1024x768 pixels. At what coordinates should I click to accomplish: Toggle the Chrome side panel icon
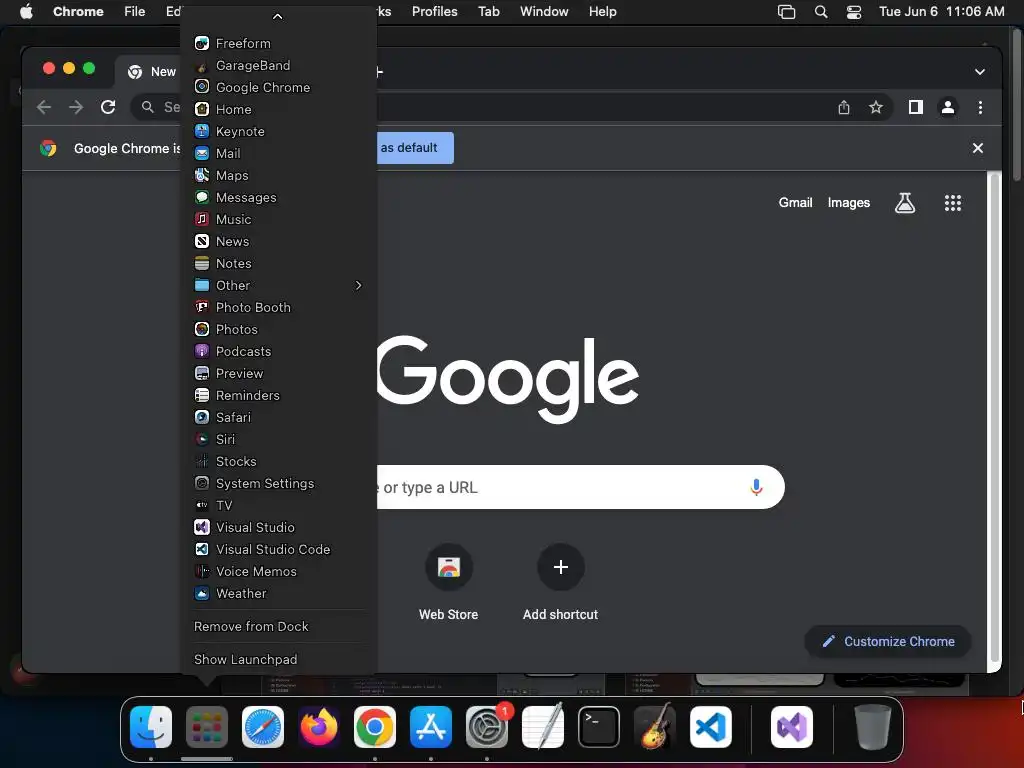pos(916,107)
